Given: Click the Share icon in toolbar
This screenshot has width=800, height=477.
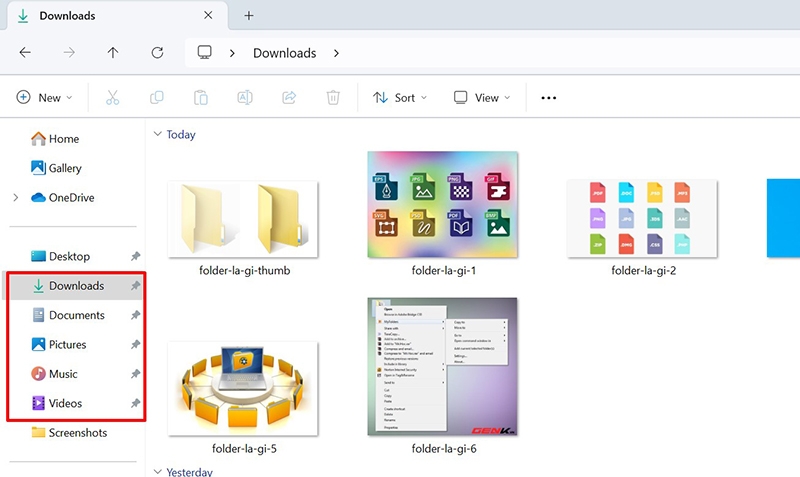Looking at the screenshot, I should point(289,98).
